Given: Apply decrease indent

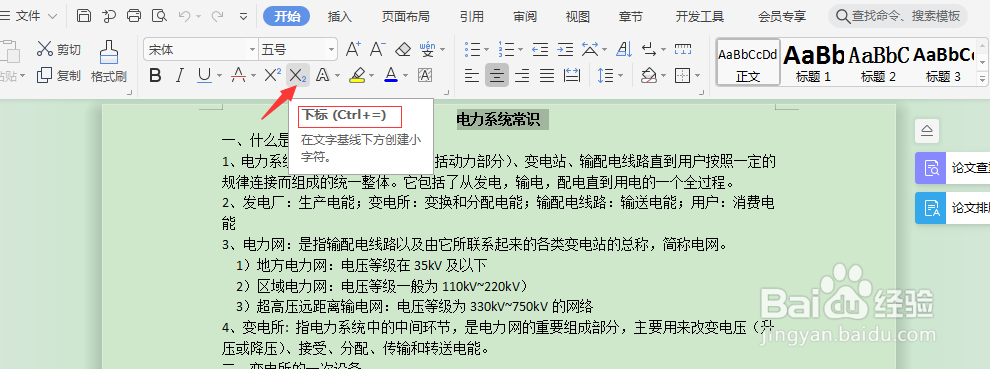Looking at the screenshot, I should coord(540,49).
